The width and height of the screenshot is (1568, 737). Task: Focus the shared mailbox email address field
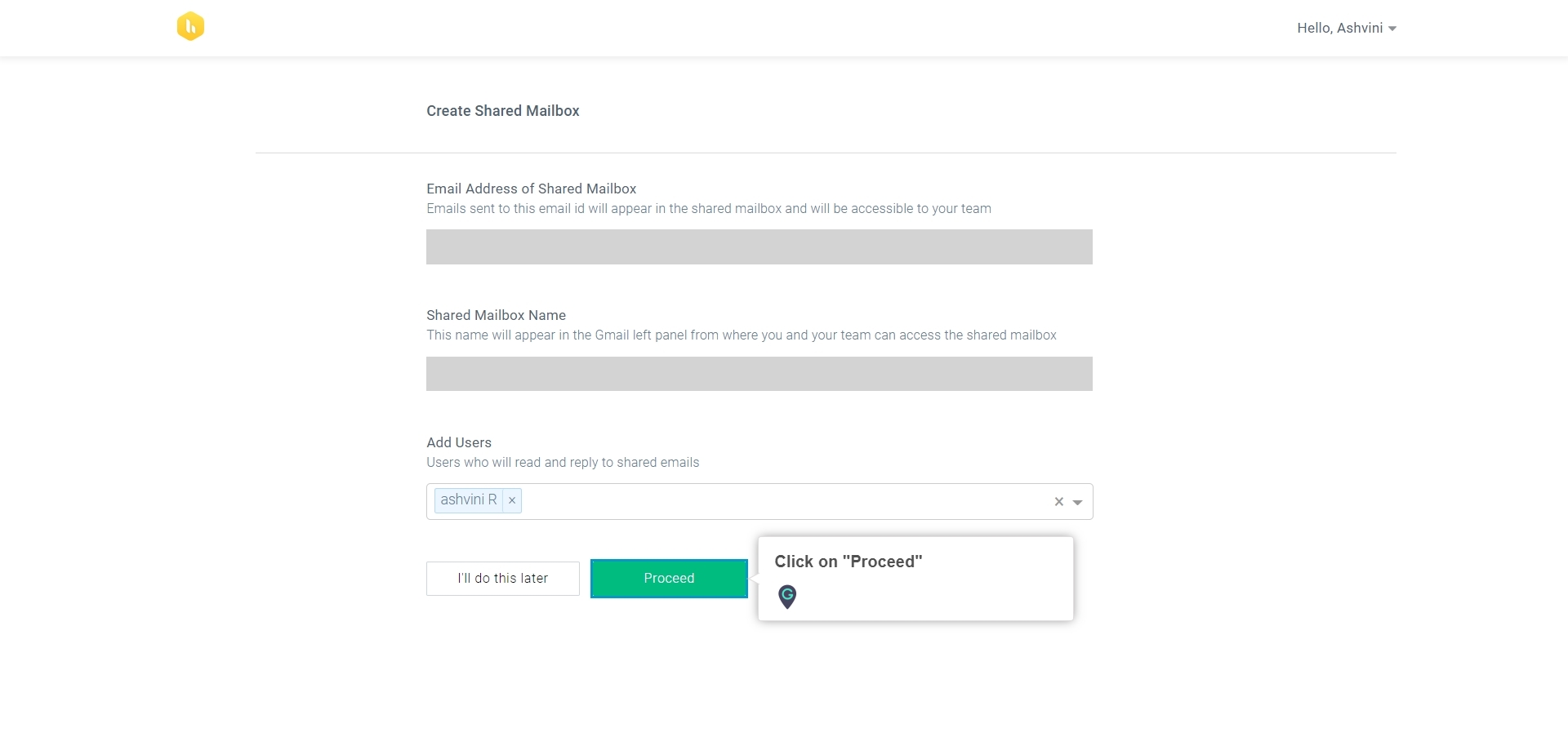point(759,246)
